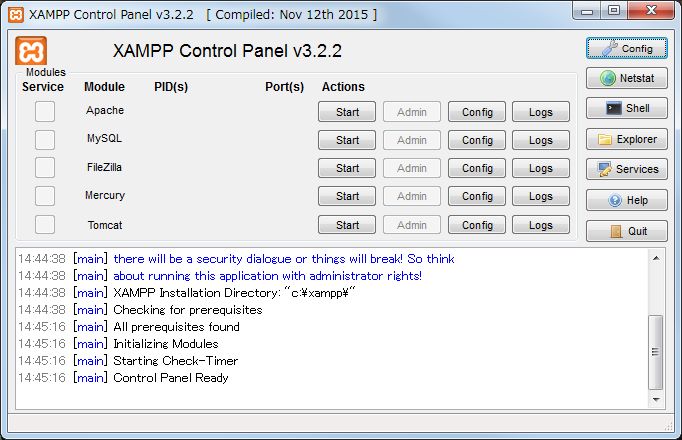Screen dimensions: 682x440
Task: Open the Mercury Logs menu
Action: (541, 196)
